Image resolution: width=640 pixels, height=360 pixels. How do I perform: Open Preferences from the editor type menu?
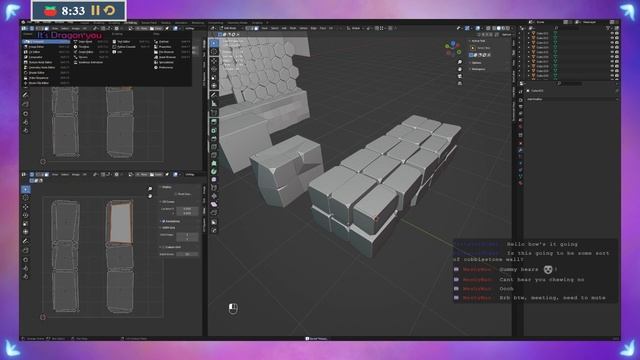click(171, 67)
